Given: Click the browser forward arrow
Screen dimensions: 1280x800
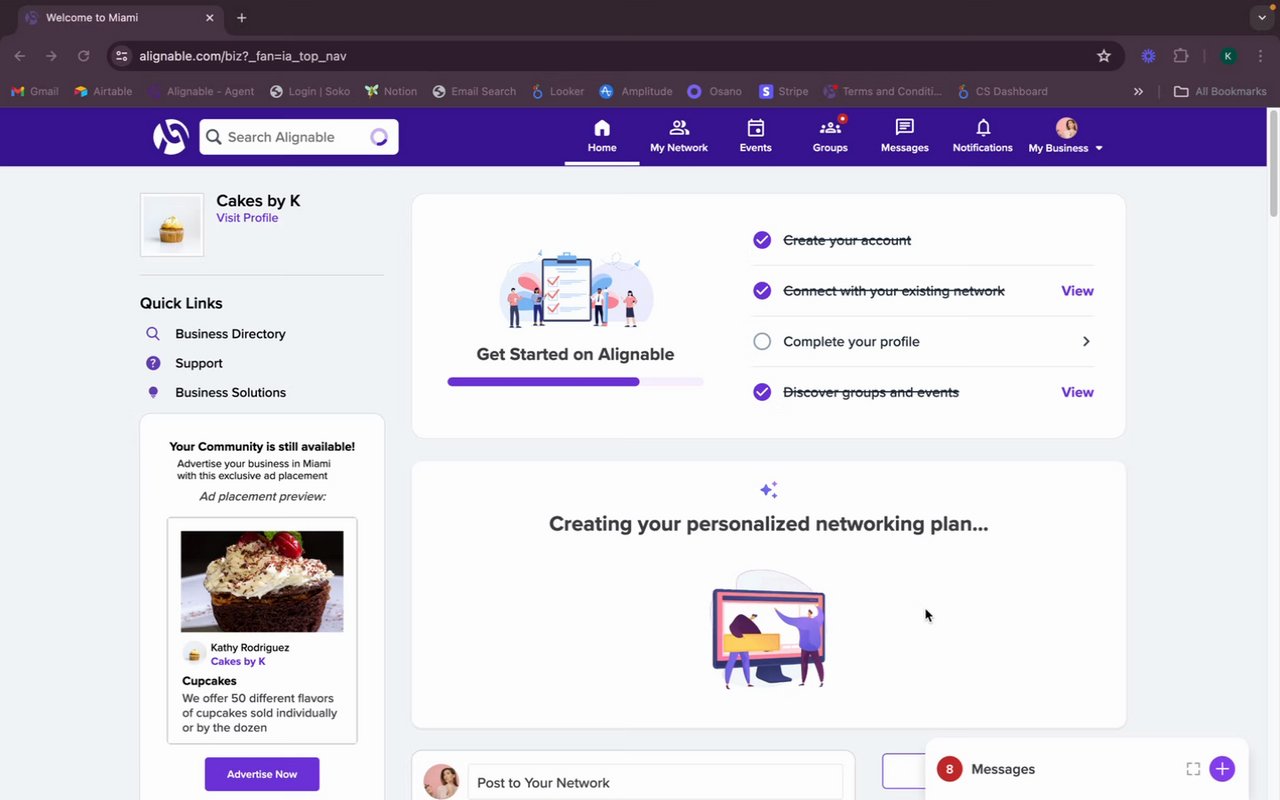Looking at the screenshot, I should click(51, 56).
